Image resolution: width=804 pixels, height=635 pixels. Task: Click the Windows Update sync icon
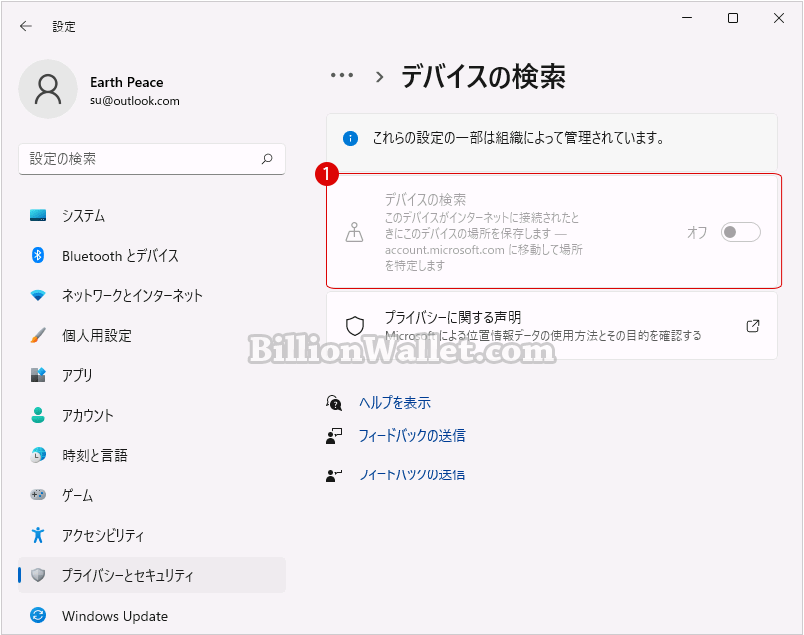coord(38,615)
